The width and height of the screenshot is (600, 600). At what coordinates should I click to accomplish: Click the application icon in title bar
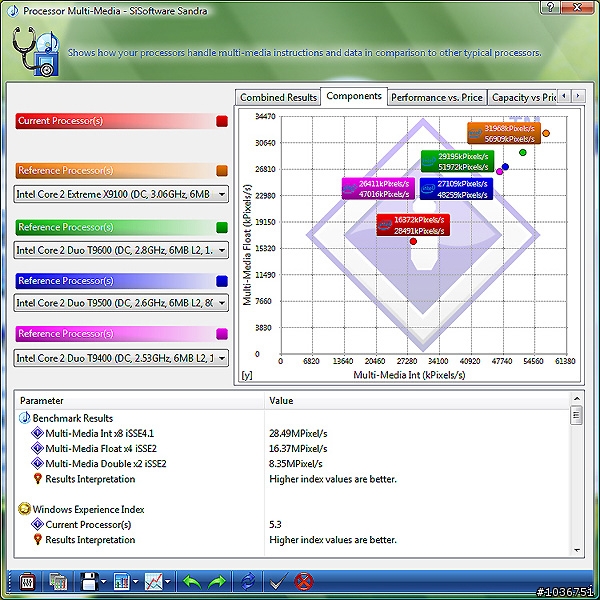coord(13,11)
